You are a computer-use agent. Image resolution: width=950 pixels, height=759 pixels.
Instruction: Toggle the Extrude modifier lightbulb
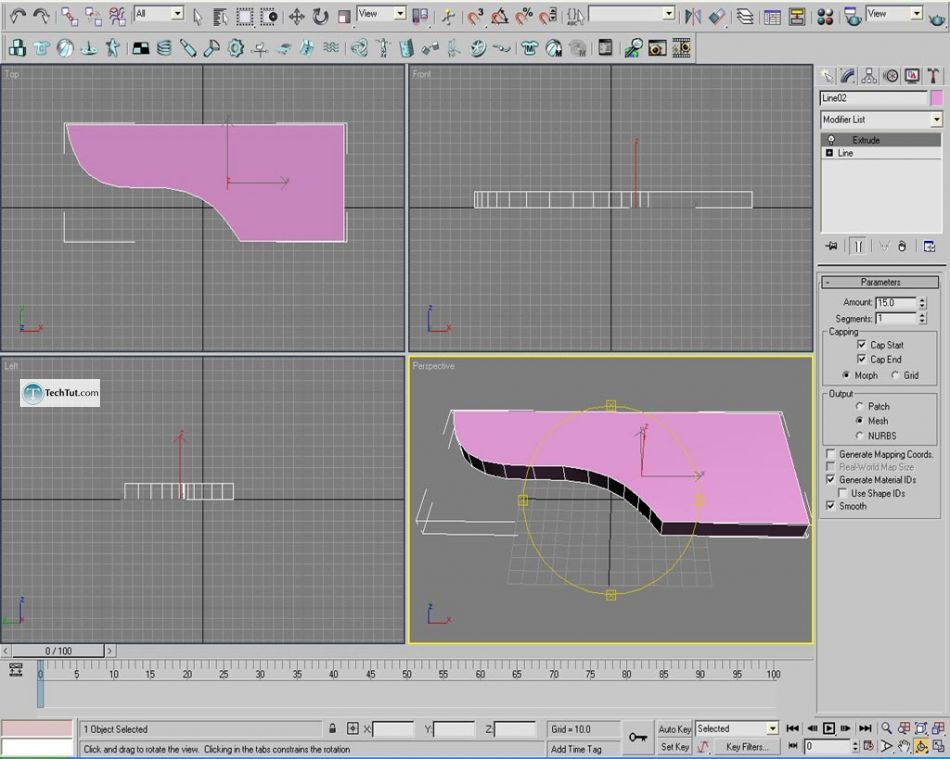tap(831, 140)
